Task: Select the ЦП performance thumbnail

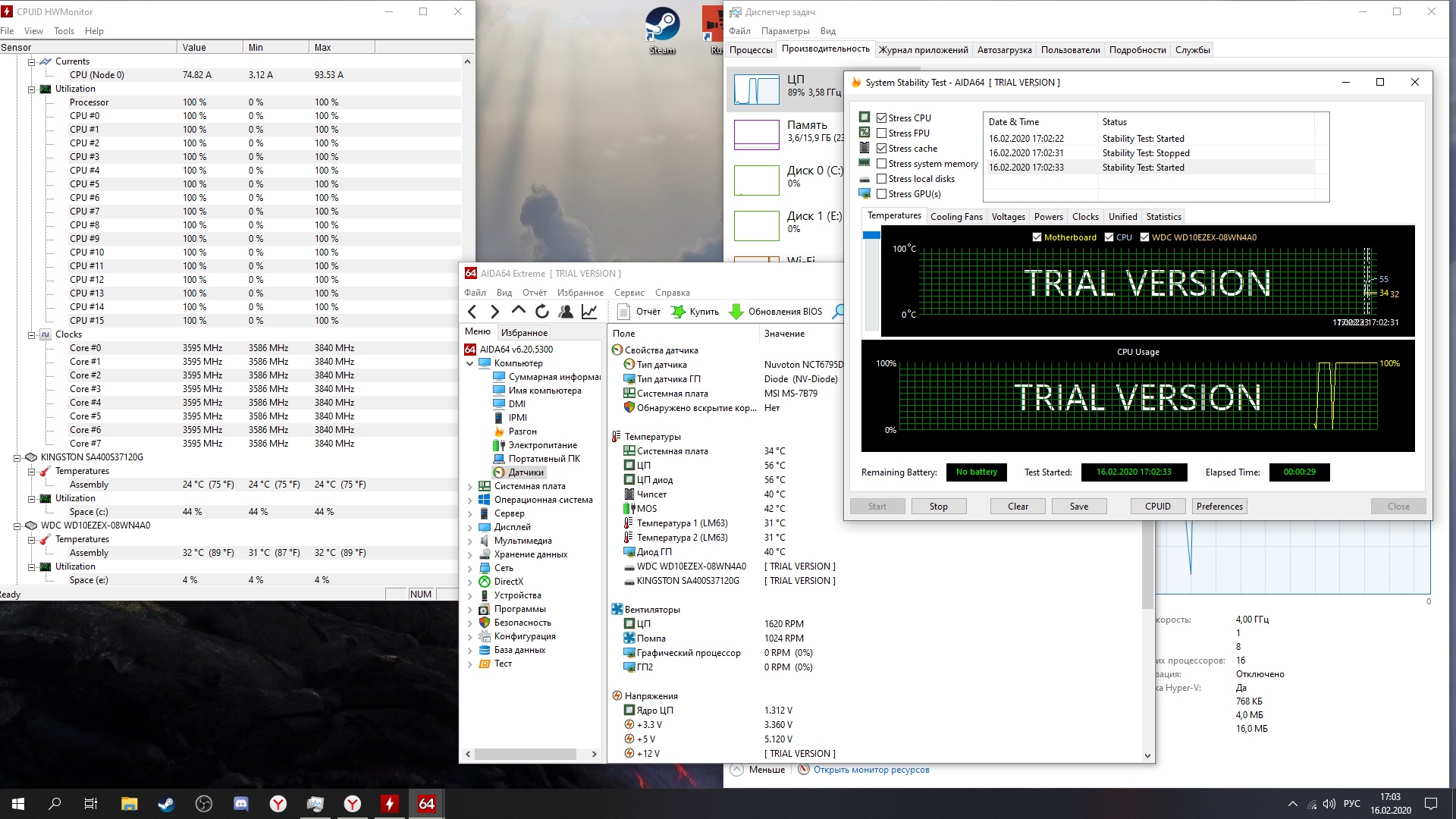Action: [756, 89]
